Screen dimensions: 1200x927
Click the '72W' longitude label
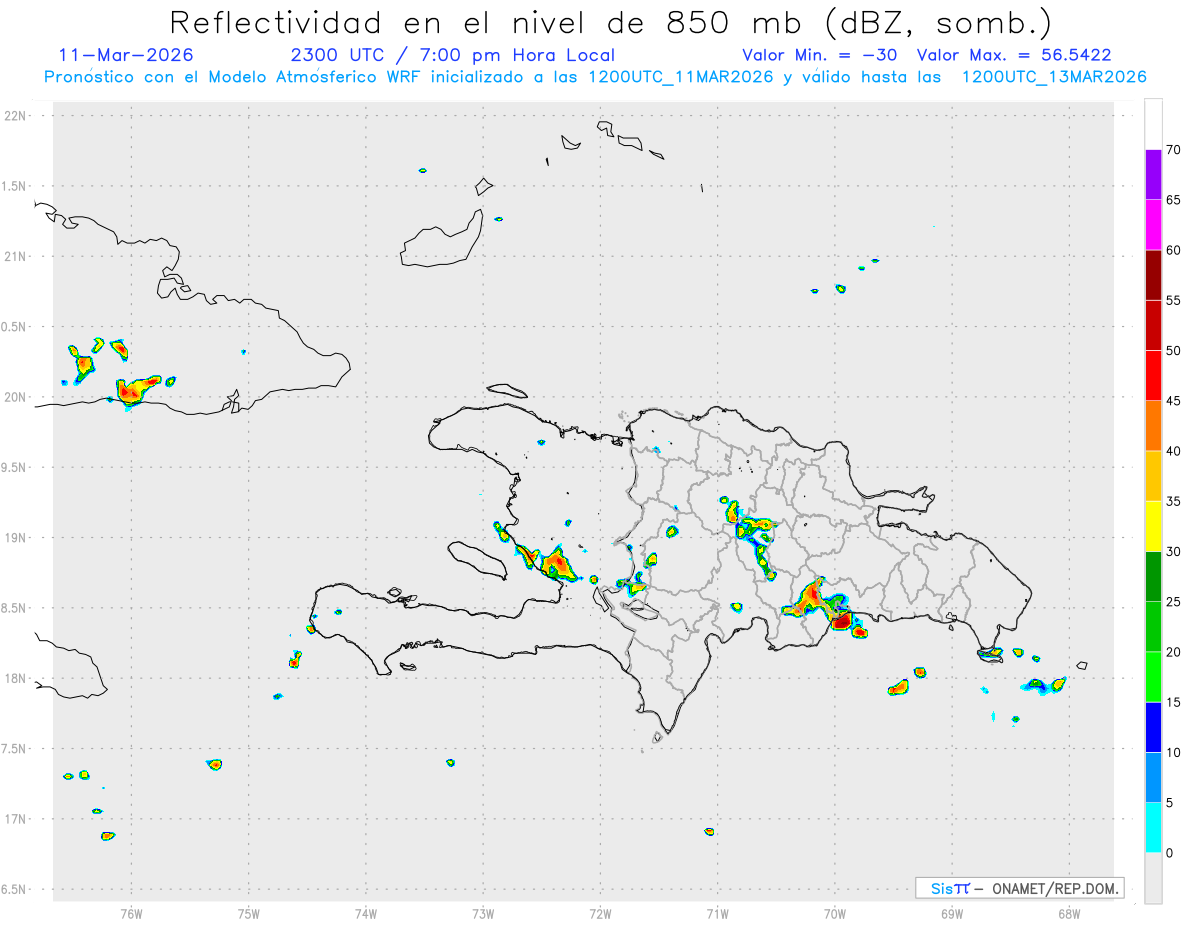point(600,913)
